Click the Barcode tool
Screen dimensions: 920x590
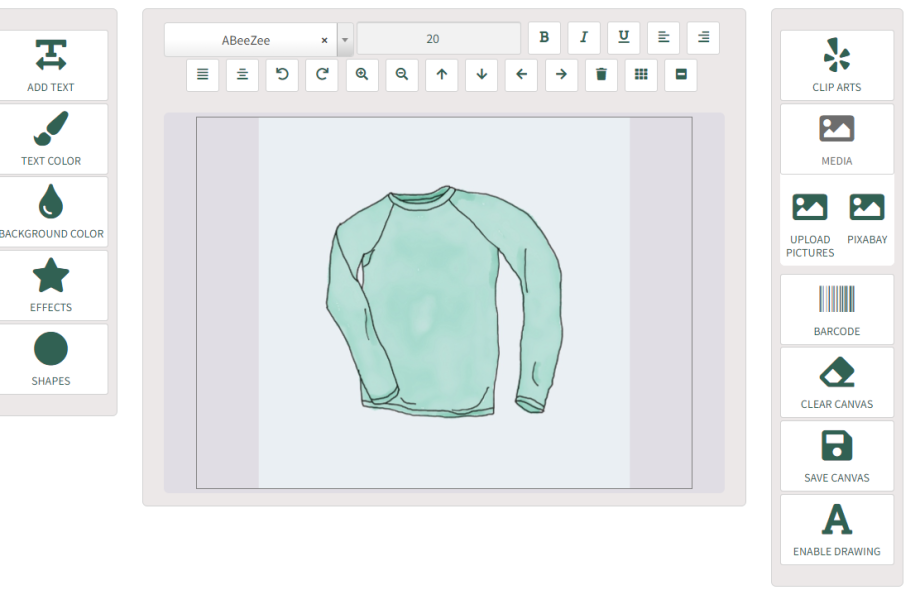(x=837, y=310)
